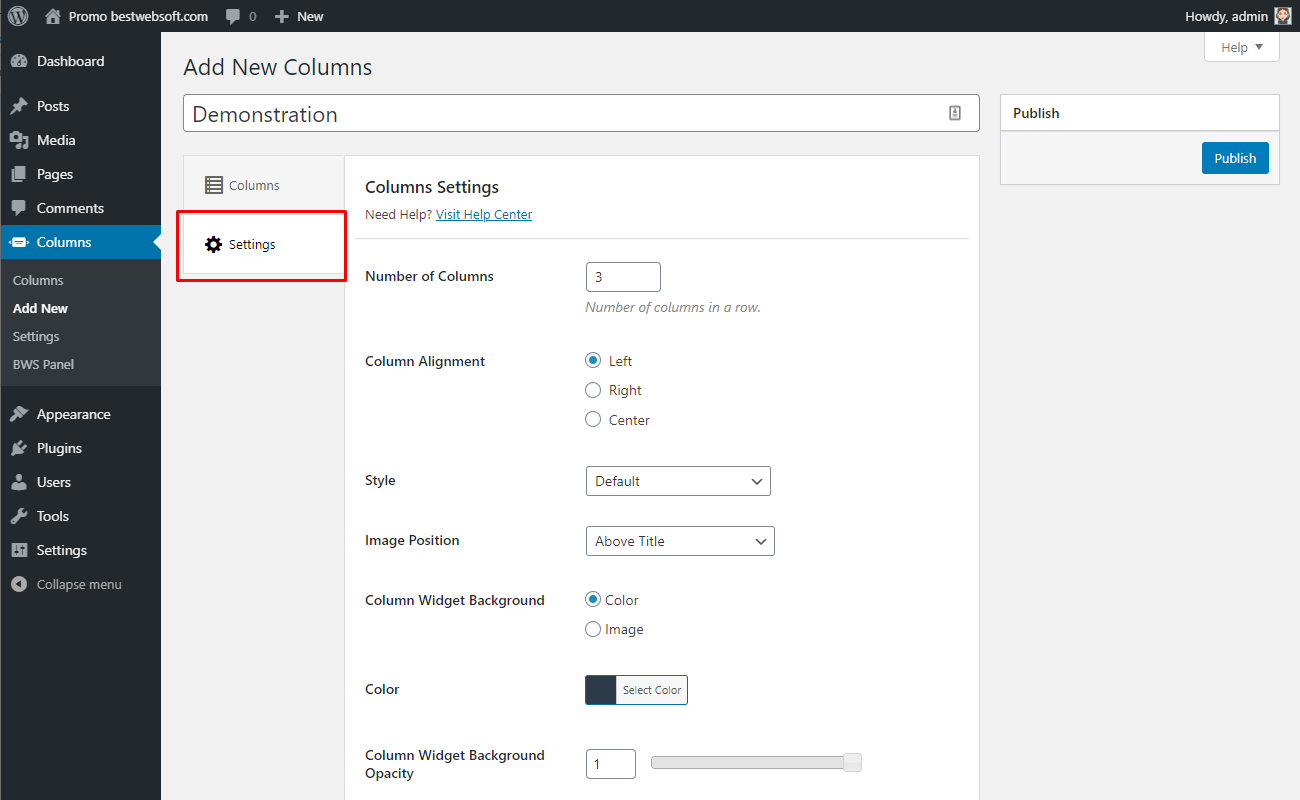The image size is (1300, 800).
Task: Choose Image as widget background
Action: pos(593,629)
